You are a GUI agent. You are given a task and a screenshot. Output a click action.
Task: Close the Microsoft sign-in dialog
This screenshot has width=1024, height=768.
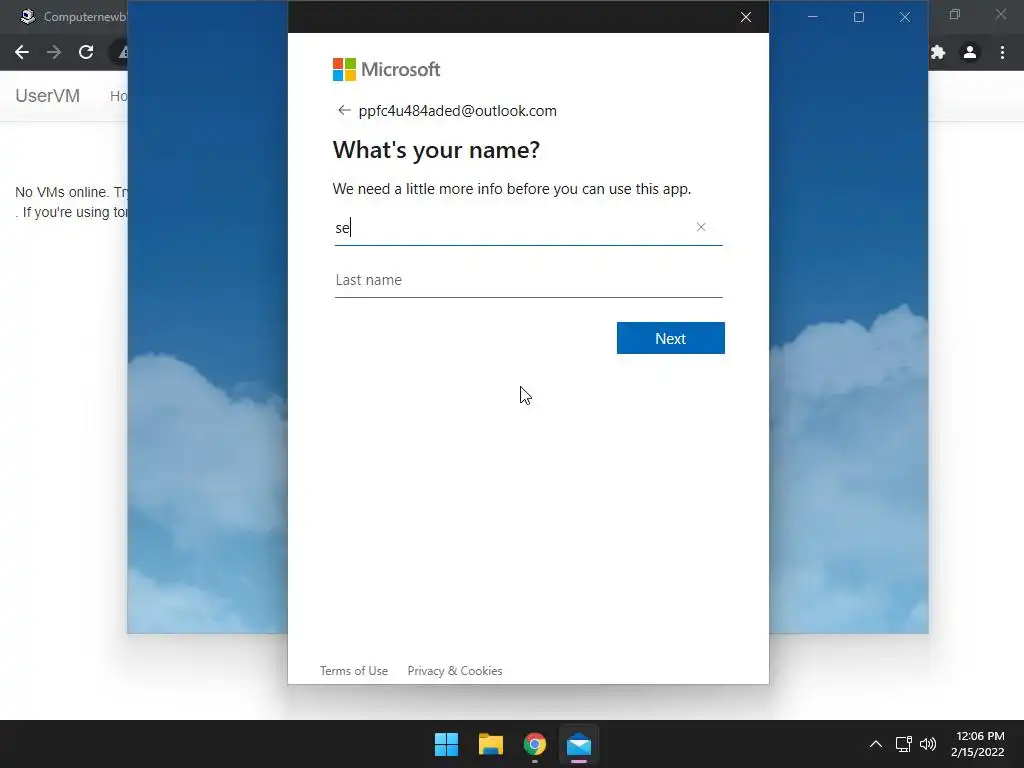click(x=746, y=17)
